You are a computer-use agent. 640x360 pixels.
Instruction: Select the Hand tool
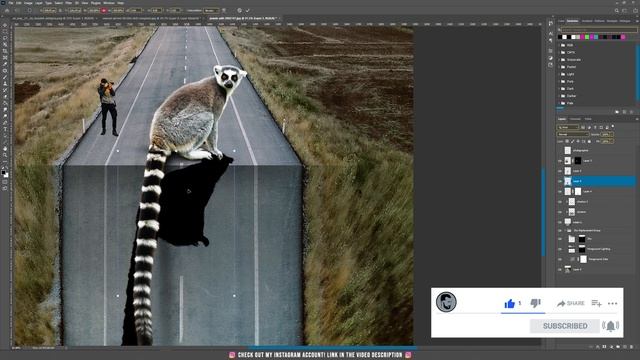(x=5, y=149)
